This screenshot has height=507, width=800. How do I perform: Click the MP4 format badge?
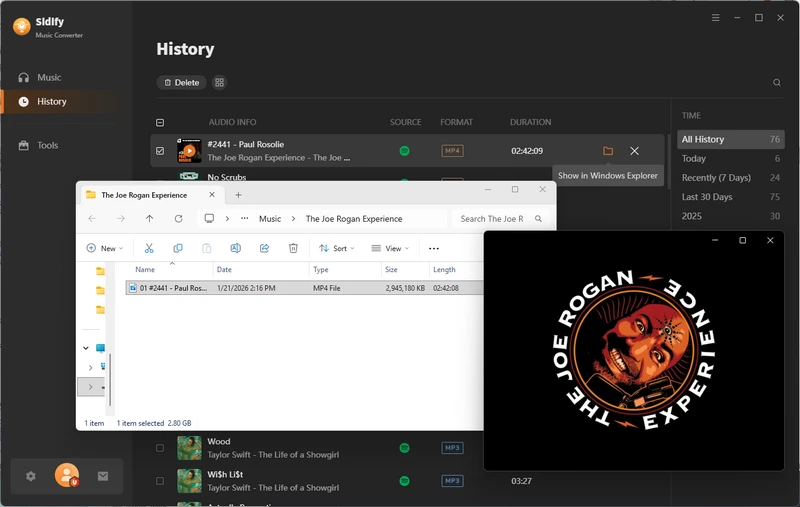pyautogui.click(x=452, y=151)
